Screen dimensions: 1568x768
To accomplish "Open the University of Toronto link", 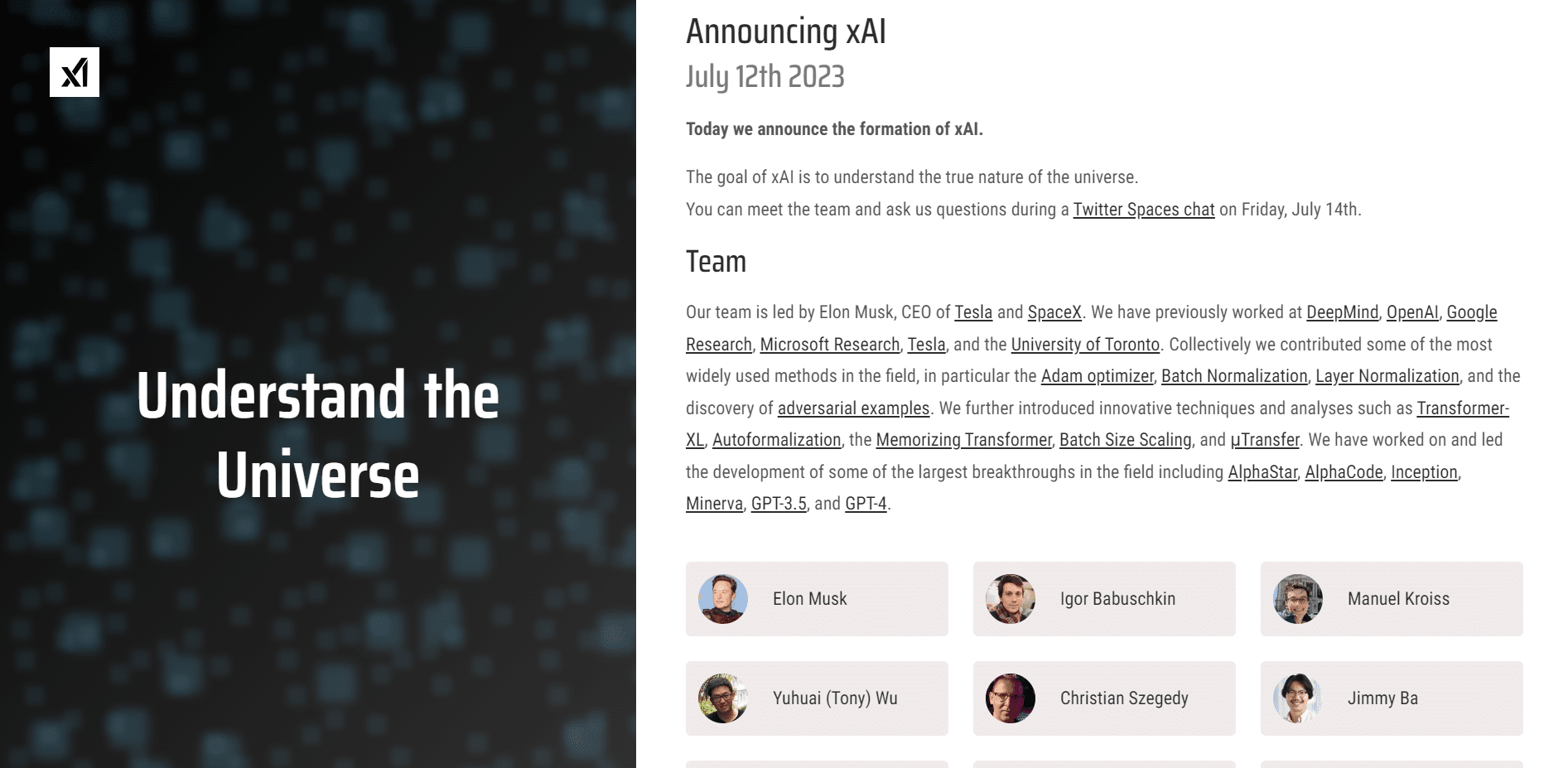I will coord(1085,345).
